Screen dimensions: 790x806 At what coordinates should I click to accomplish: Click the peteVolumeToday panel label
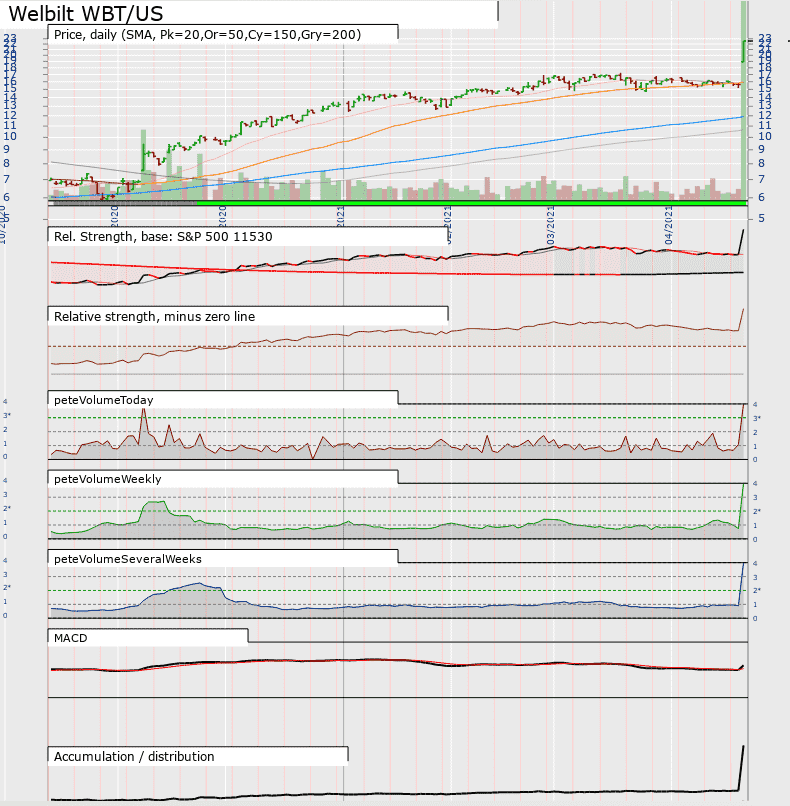[x=103, y=400]
